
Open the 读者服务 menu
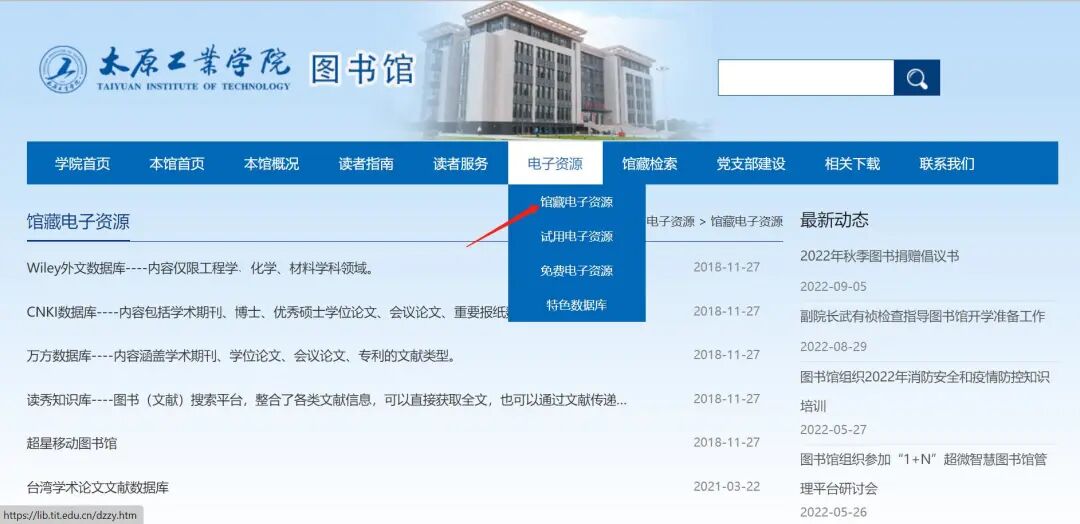click(461, 164)
